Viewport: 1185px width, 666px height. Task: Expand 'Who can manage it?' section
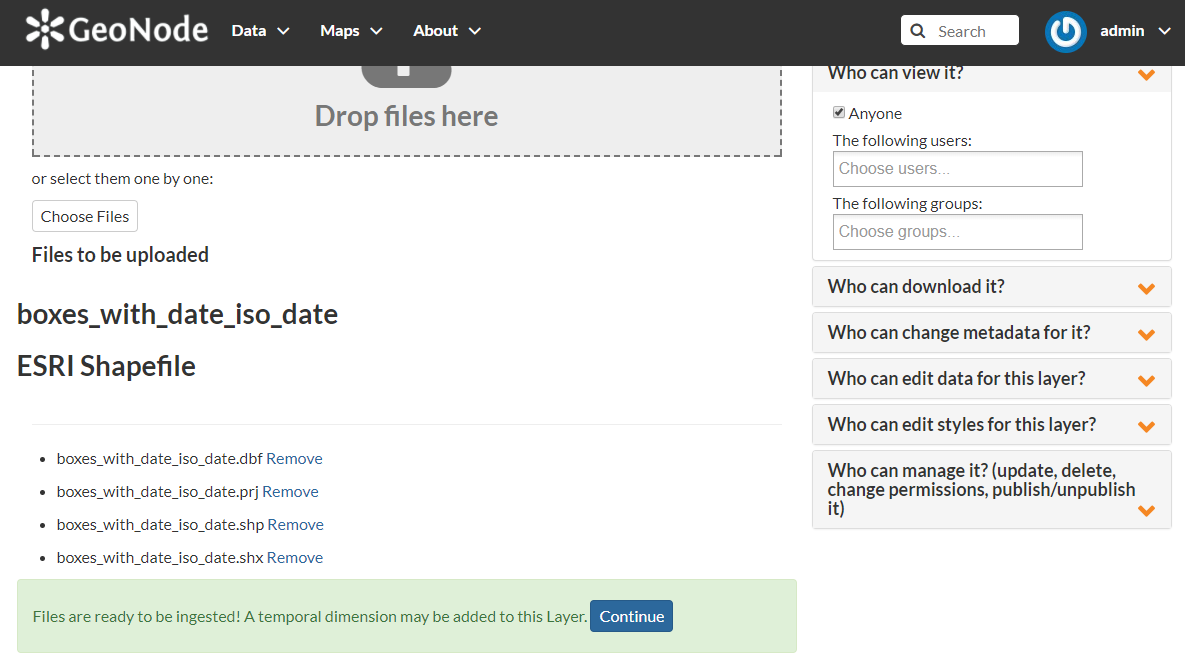point(990,489)
